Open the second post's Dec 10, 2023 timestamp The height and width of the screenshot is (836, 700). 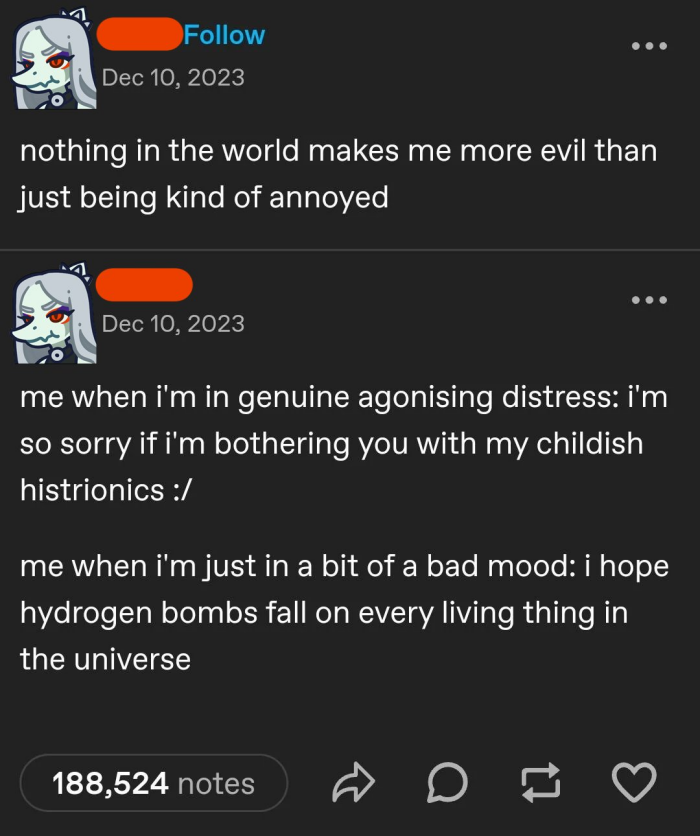click(173, 324)
